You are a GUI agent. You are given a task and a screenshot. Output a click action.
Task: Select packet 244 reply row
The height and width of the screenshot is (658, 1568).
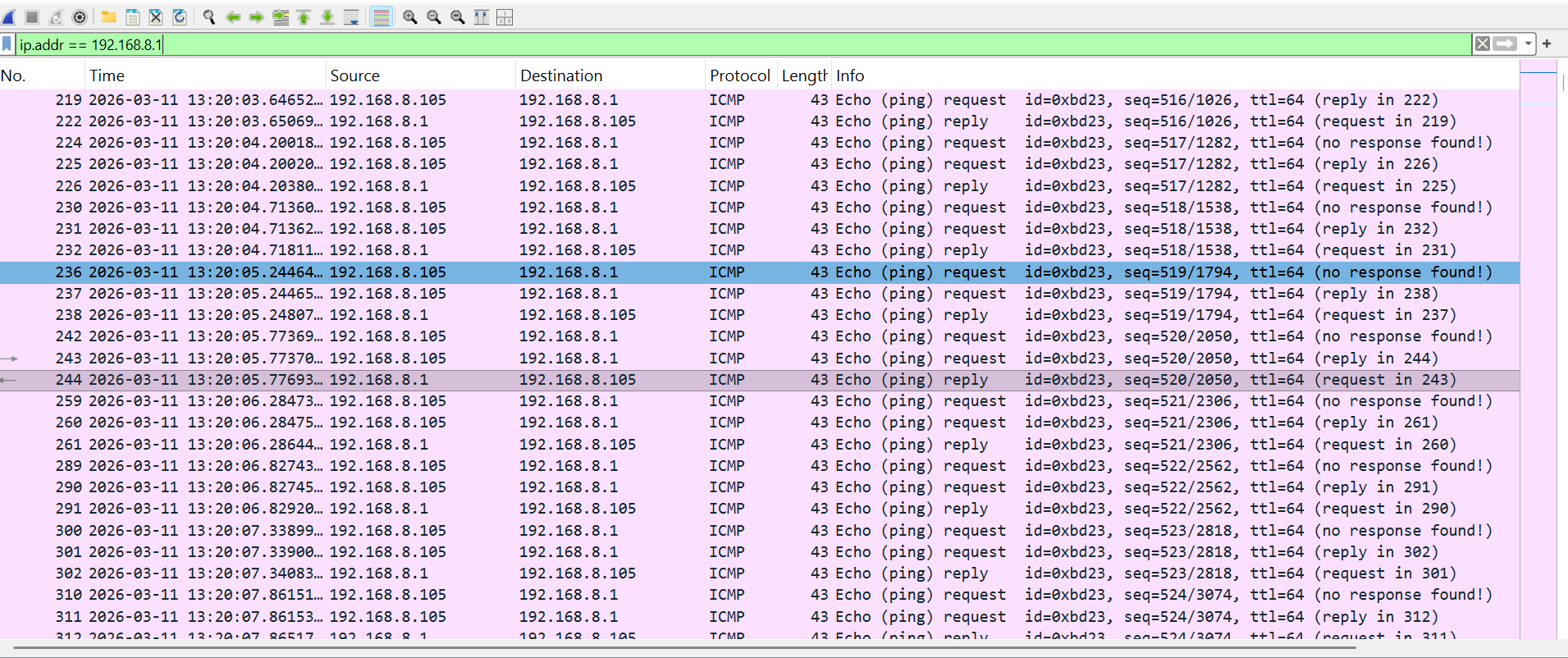tap(760, 380)
